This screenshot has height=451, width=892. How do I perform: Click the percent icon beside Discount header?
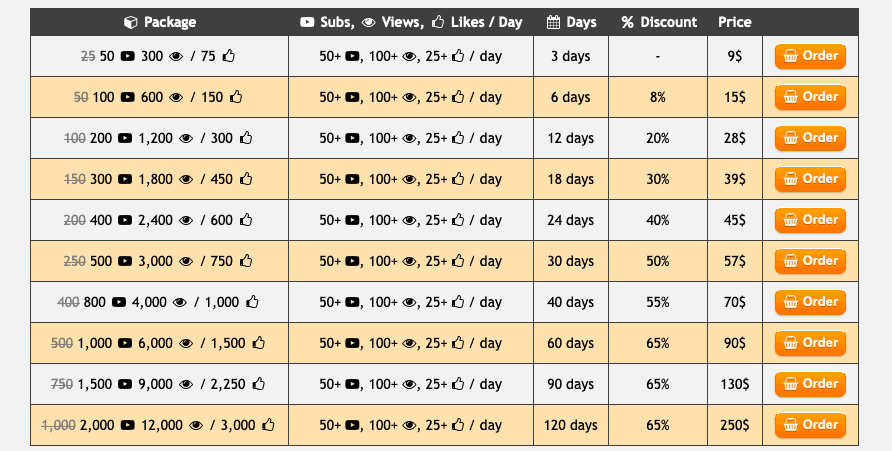click(627, 22)
